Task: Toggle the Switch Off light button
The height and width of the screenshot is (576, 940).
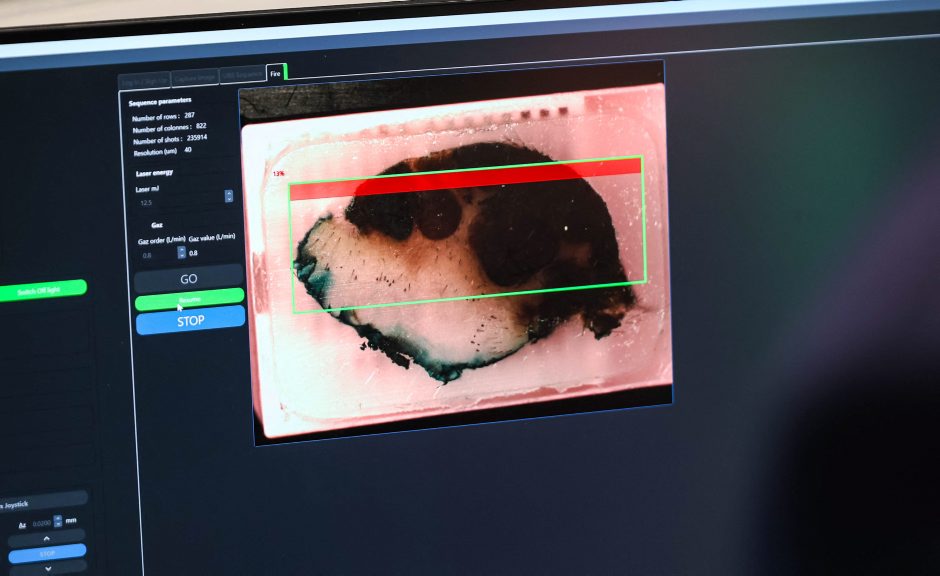Action: [42, 291]
